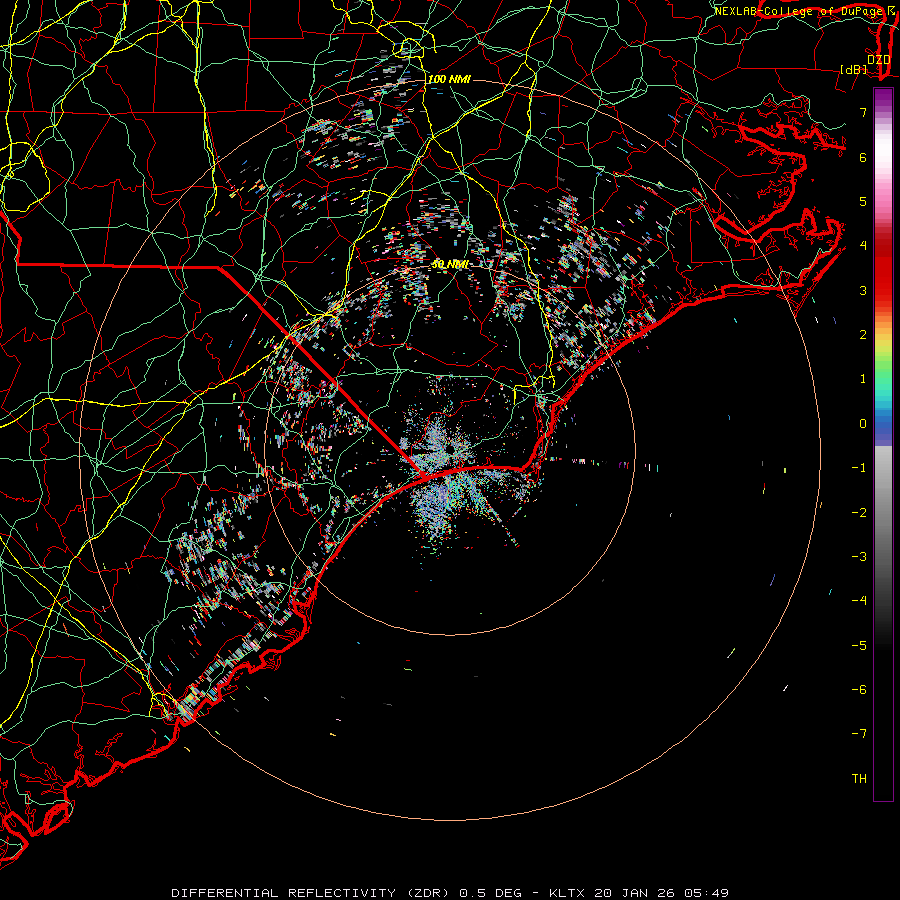Click the "-7" scale label
Screen dimensions: 900x900
pos(859,734)
